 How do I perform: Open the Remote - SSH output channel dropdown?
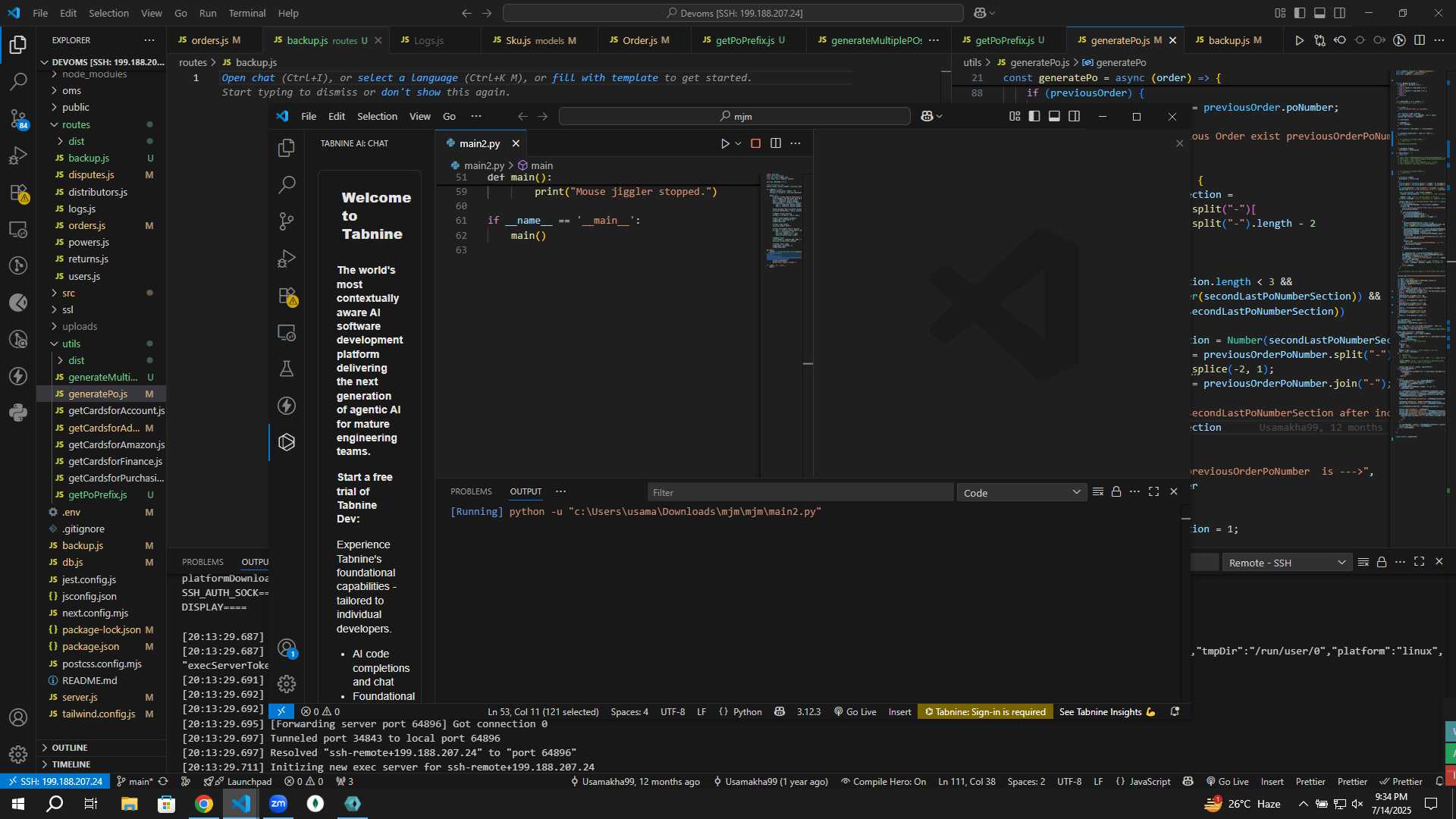[1287, 563]
